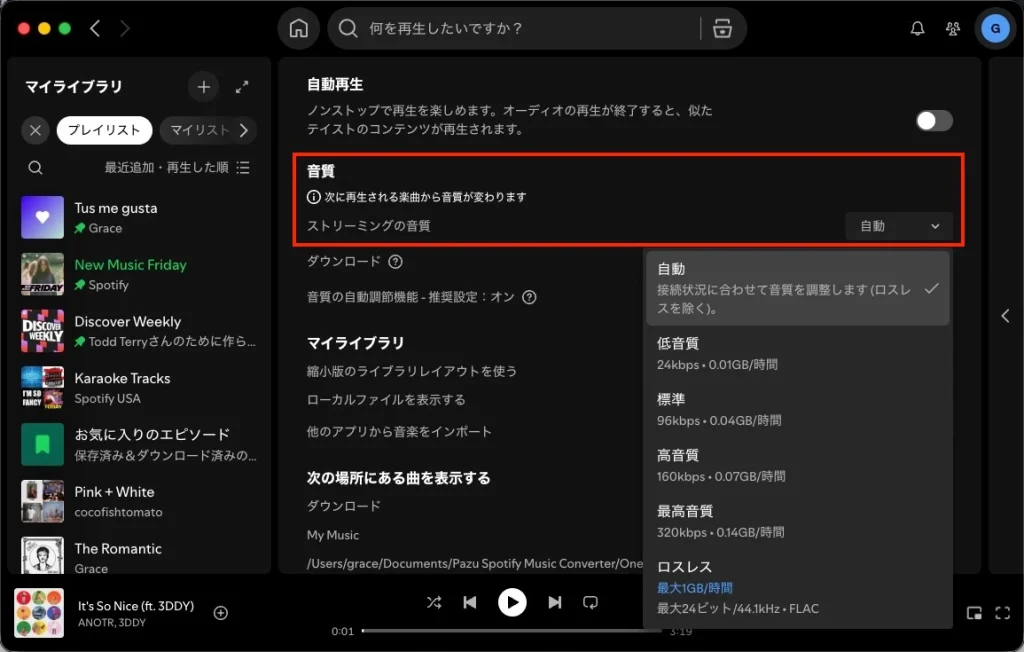Open mini player icon

point(974,613)
